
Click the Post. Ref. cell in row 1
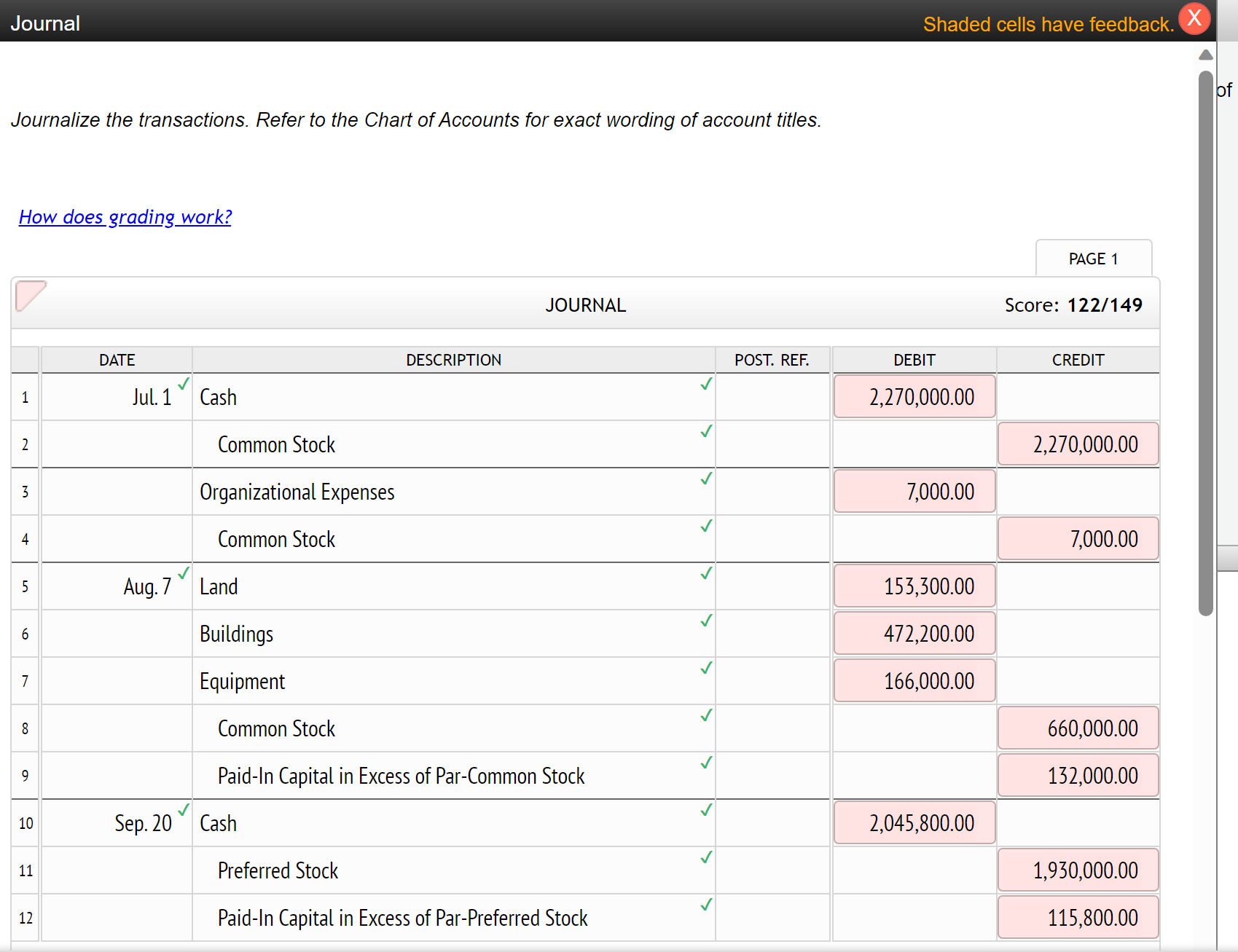(772, 397)
